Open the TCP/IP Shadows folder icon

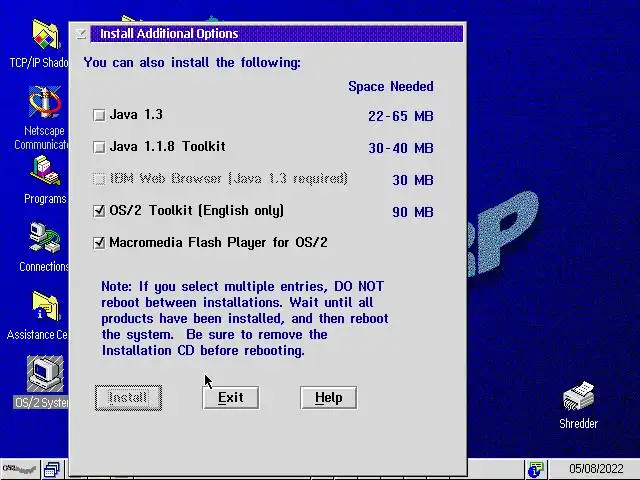tap(45, 34)
